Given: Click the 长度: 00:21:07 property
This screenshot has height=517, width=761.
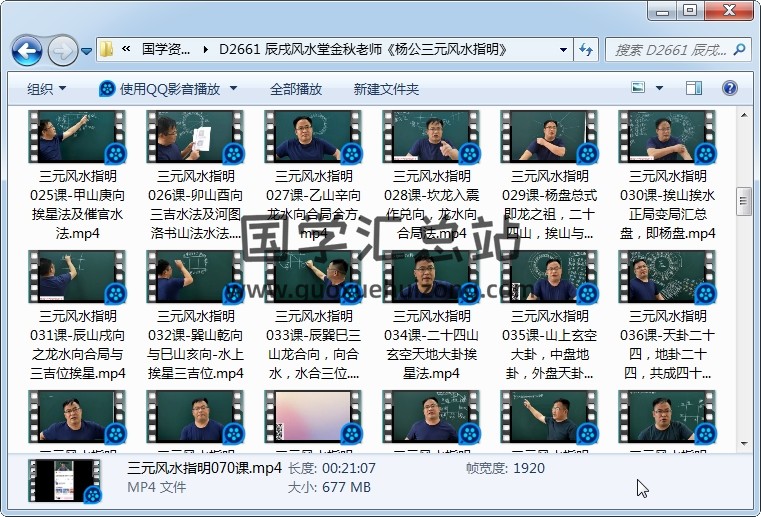Looking at the screenshot, I should click(332, 468).
